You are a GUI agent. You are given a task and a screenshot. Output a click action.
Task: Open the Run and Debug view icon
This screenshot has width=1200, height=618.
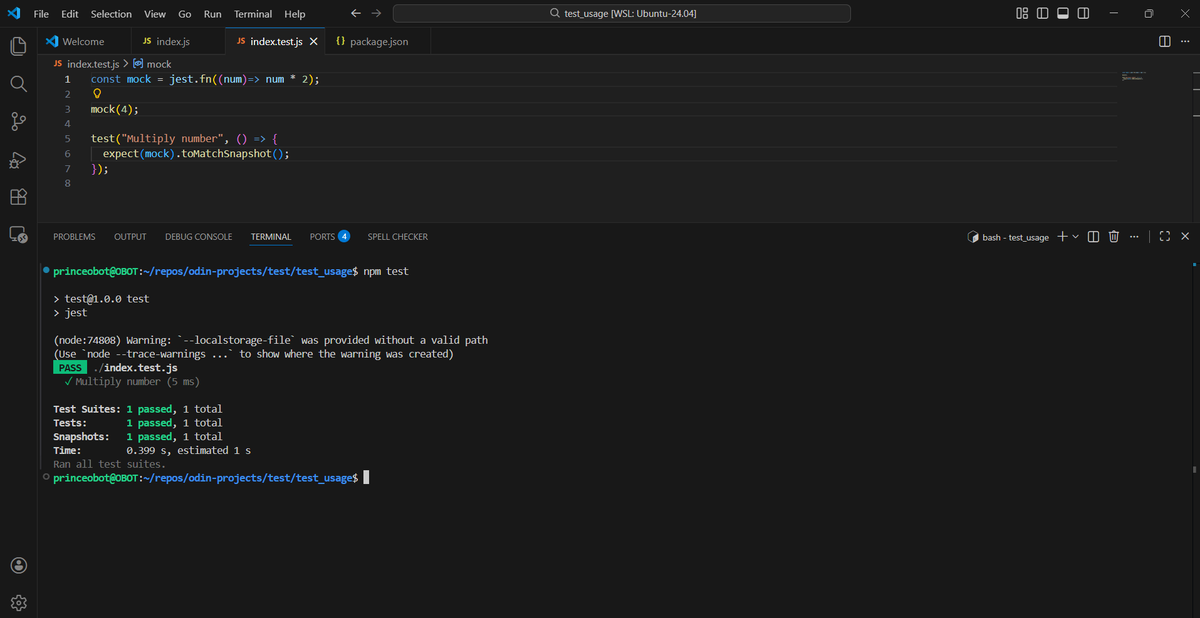point(18,160)
